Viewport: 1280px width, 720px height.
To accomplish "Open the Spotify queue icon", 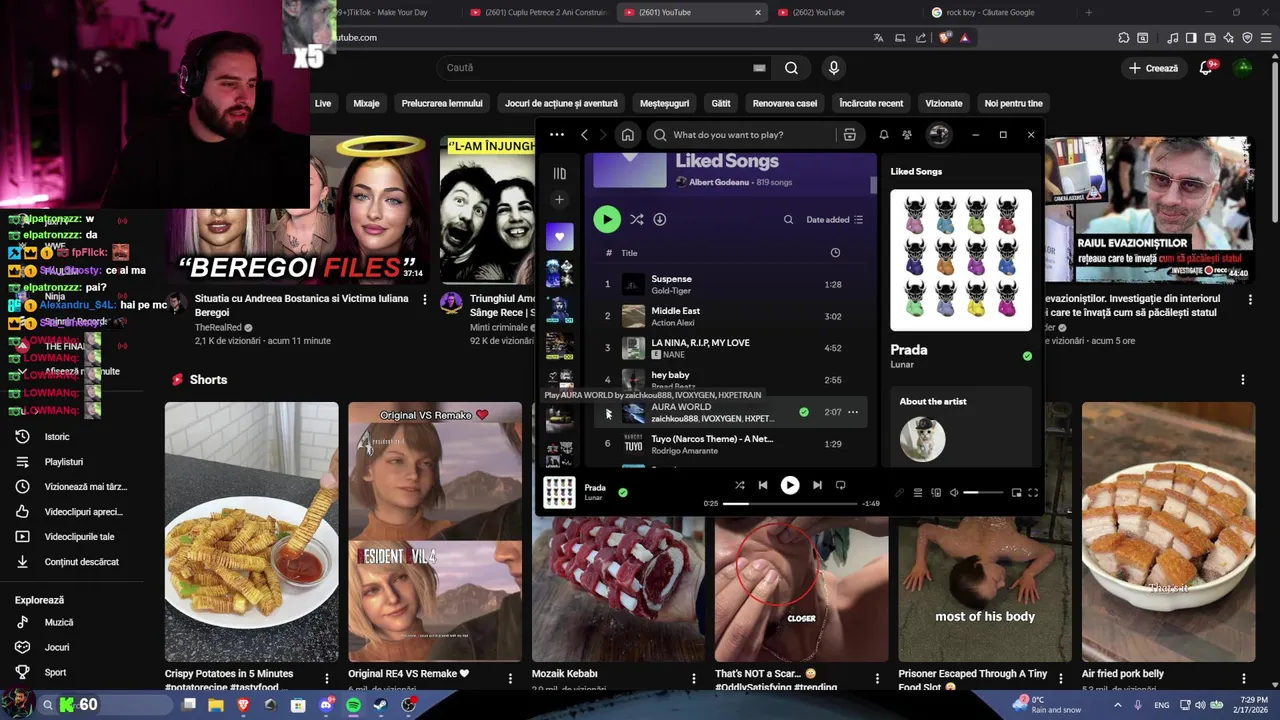I will 918,493.
